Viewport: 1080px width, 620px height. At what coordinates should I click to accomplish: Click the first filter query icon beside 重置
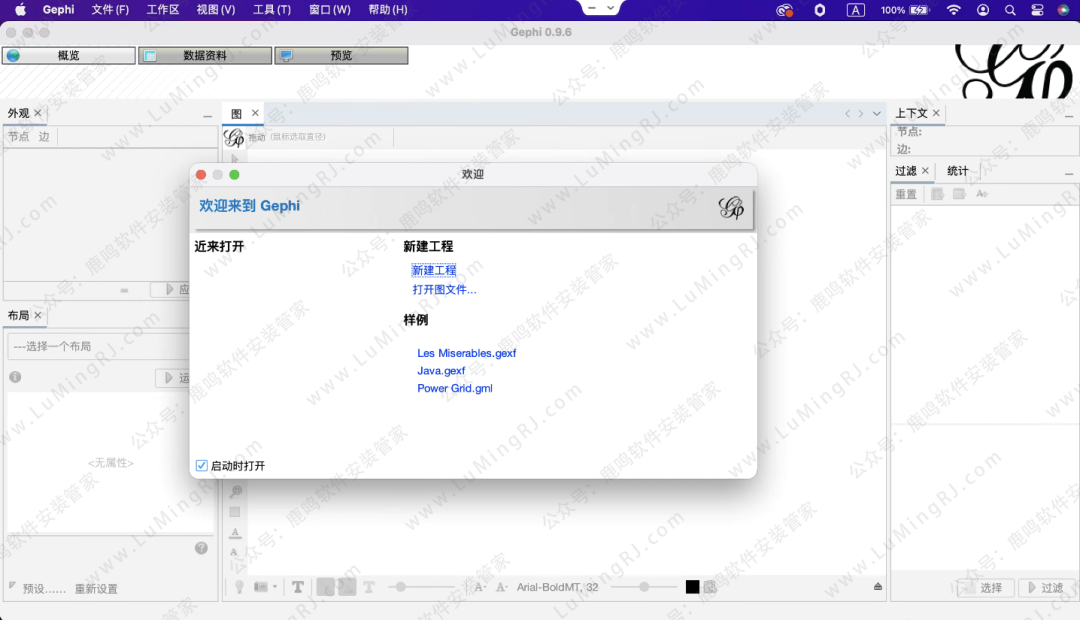click(938, 194)
